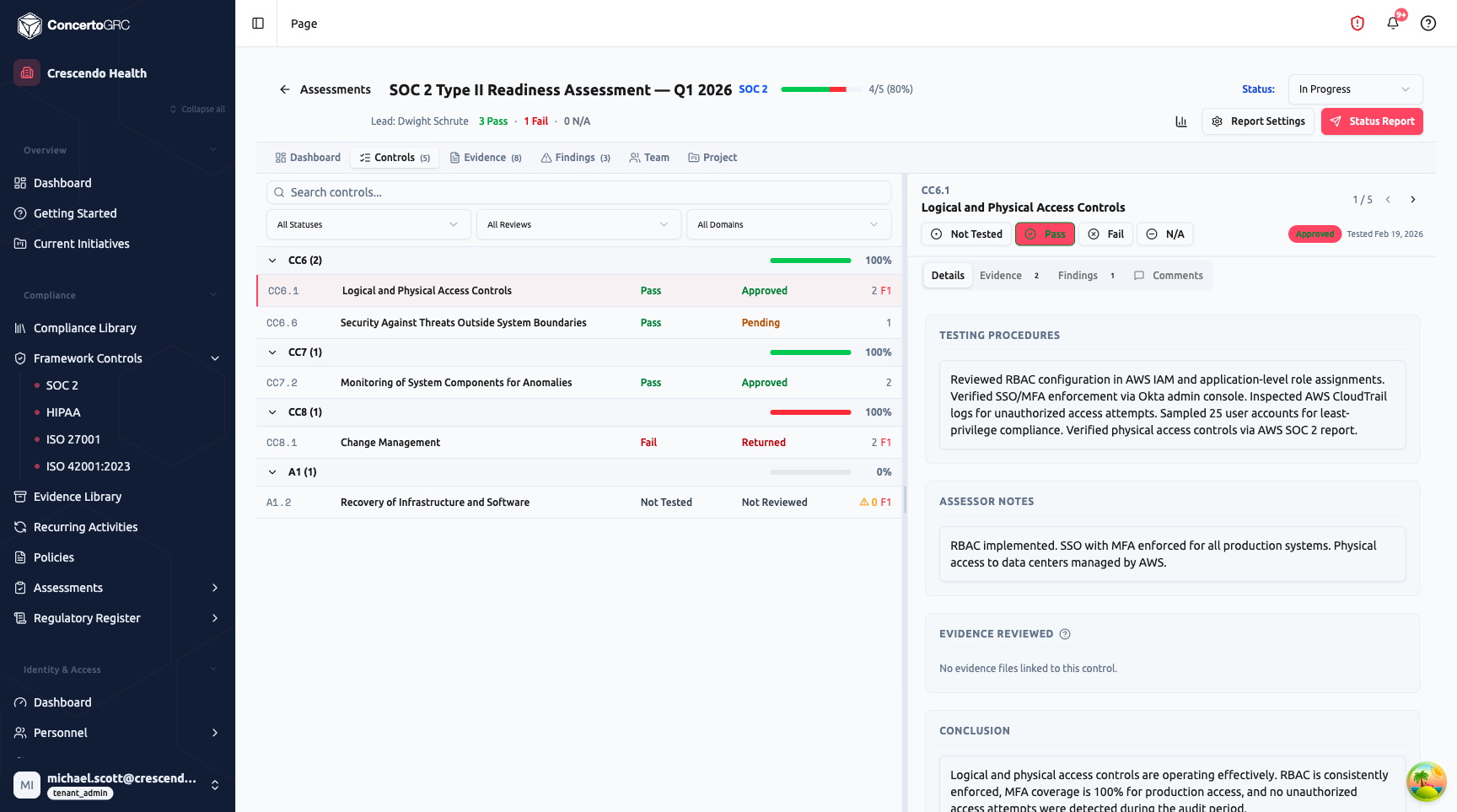
Task: Open the detail panel Findings tab
Action: pos(1087,276)
